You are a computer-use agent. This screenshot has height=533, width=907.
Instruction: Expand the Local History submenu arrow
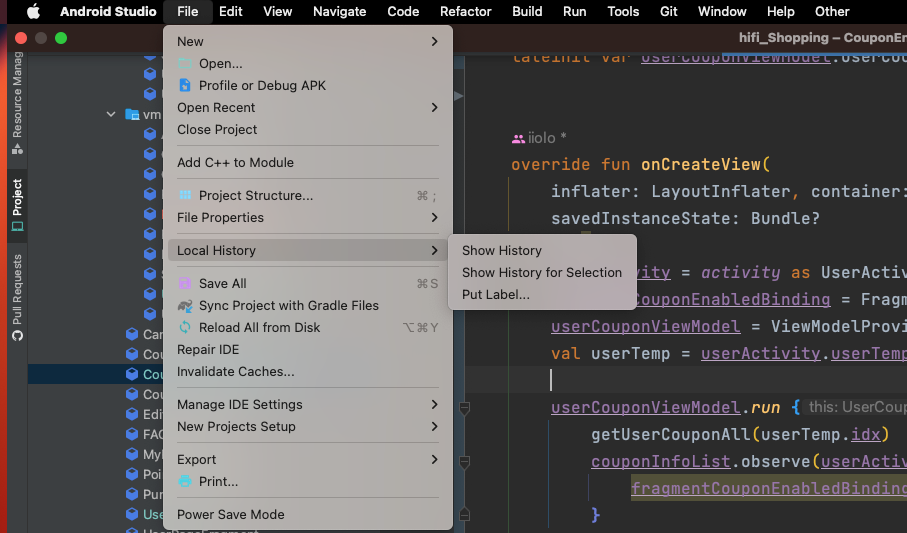[434, 251]
